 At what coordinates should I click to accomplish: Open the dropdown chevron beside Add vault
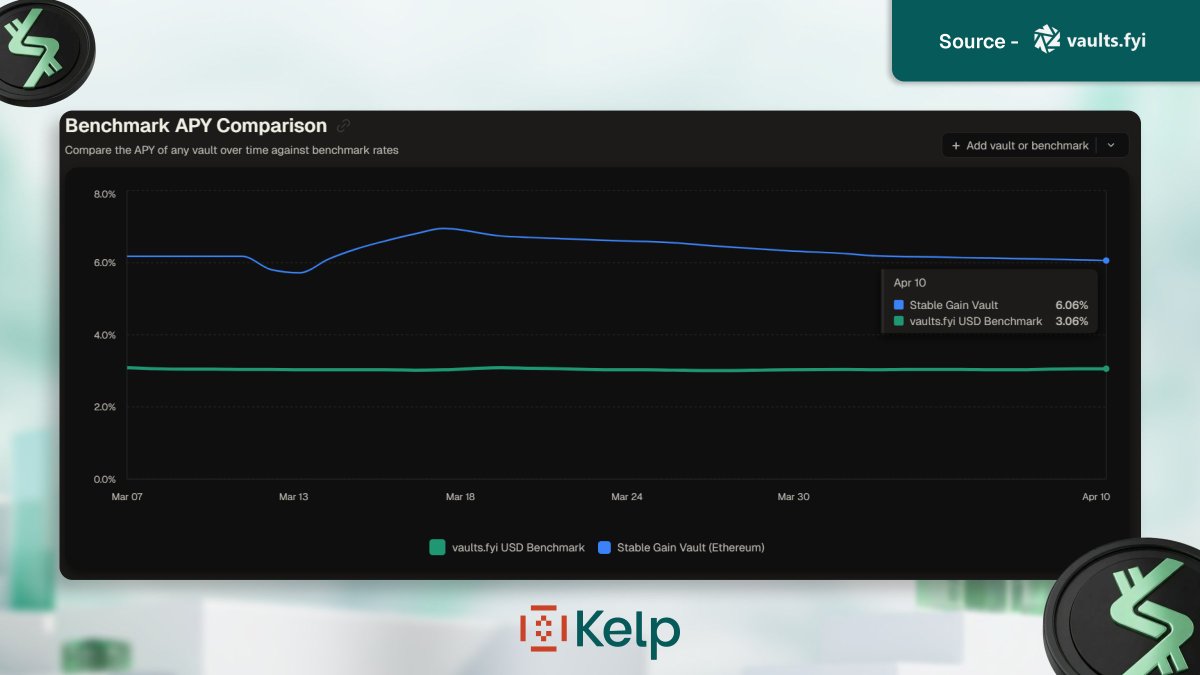click(x=1112, y=146)
